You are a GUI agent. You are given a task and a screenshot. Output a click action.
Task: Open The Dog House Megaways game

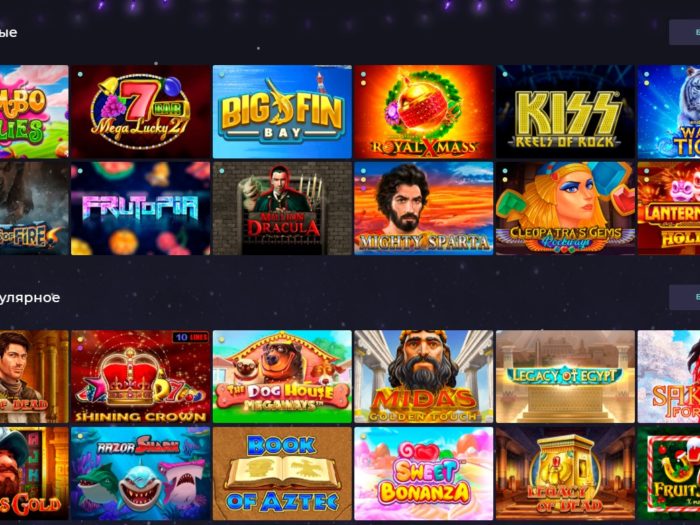click(x=282, y=377)
